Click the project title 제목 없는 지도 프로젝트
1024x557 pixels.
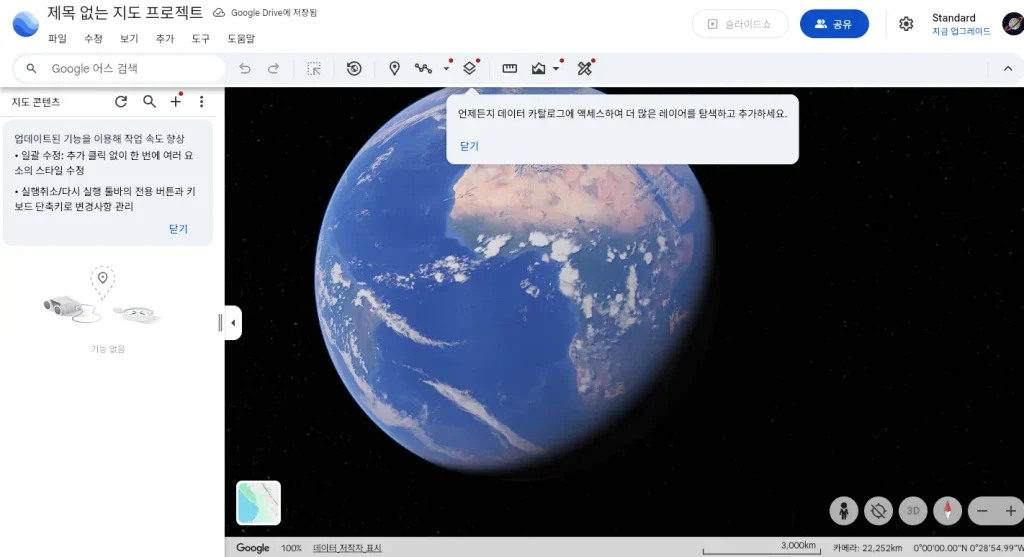pyautogui.click(x=125, y=12)
